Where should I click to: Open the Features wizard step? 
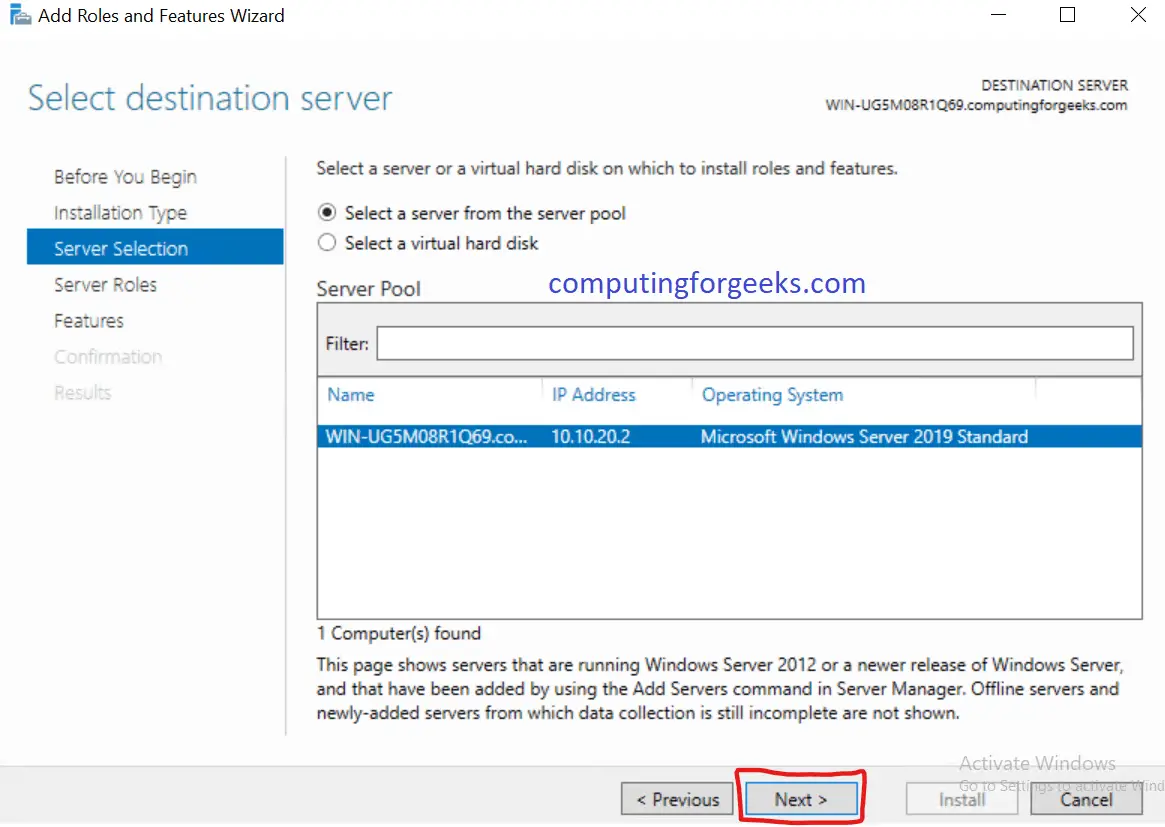pos(88,320)
